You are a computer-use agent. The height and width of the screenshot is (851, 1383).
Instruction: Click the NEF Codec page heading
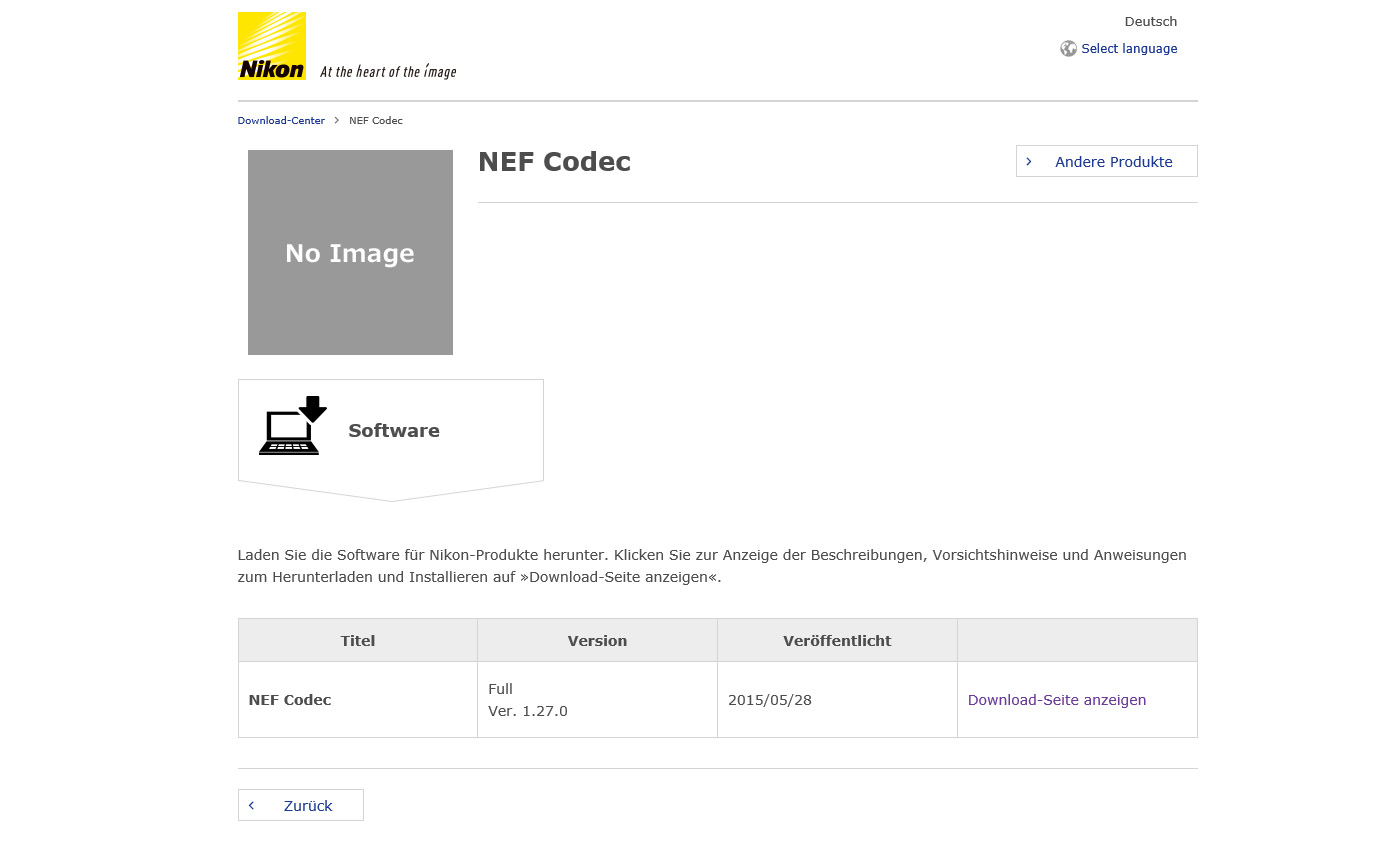[554, 162]
